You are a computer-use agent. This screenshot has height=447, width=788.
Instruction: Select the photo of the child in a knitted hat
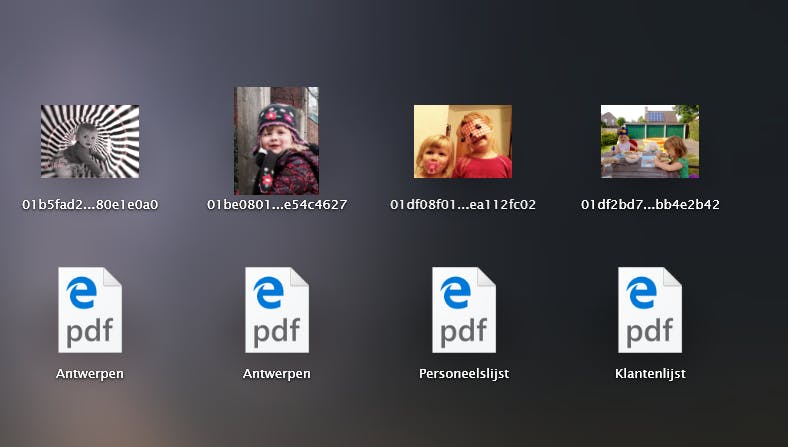tap(276, 141)
